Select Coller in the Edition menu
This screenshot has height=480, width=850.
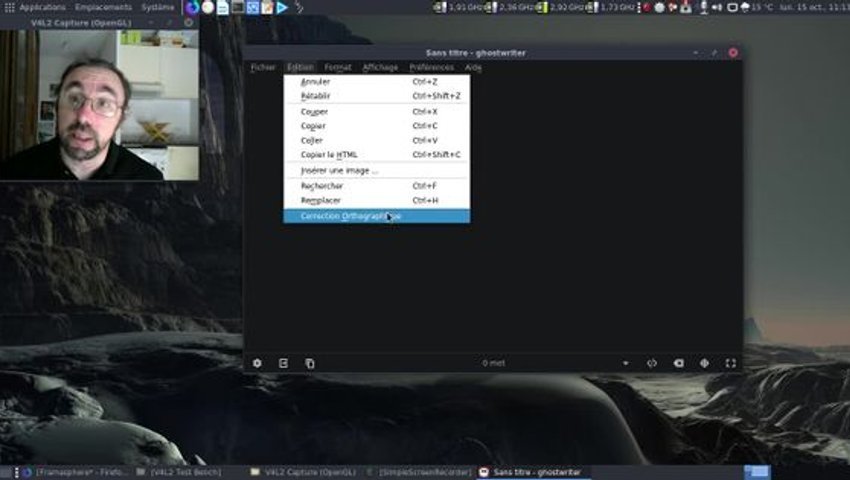tap(377, 140)
